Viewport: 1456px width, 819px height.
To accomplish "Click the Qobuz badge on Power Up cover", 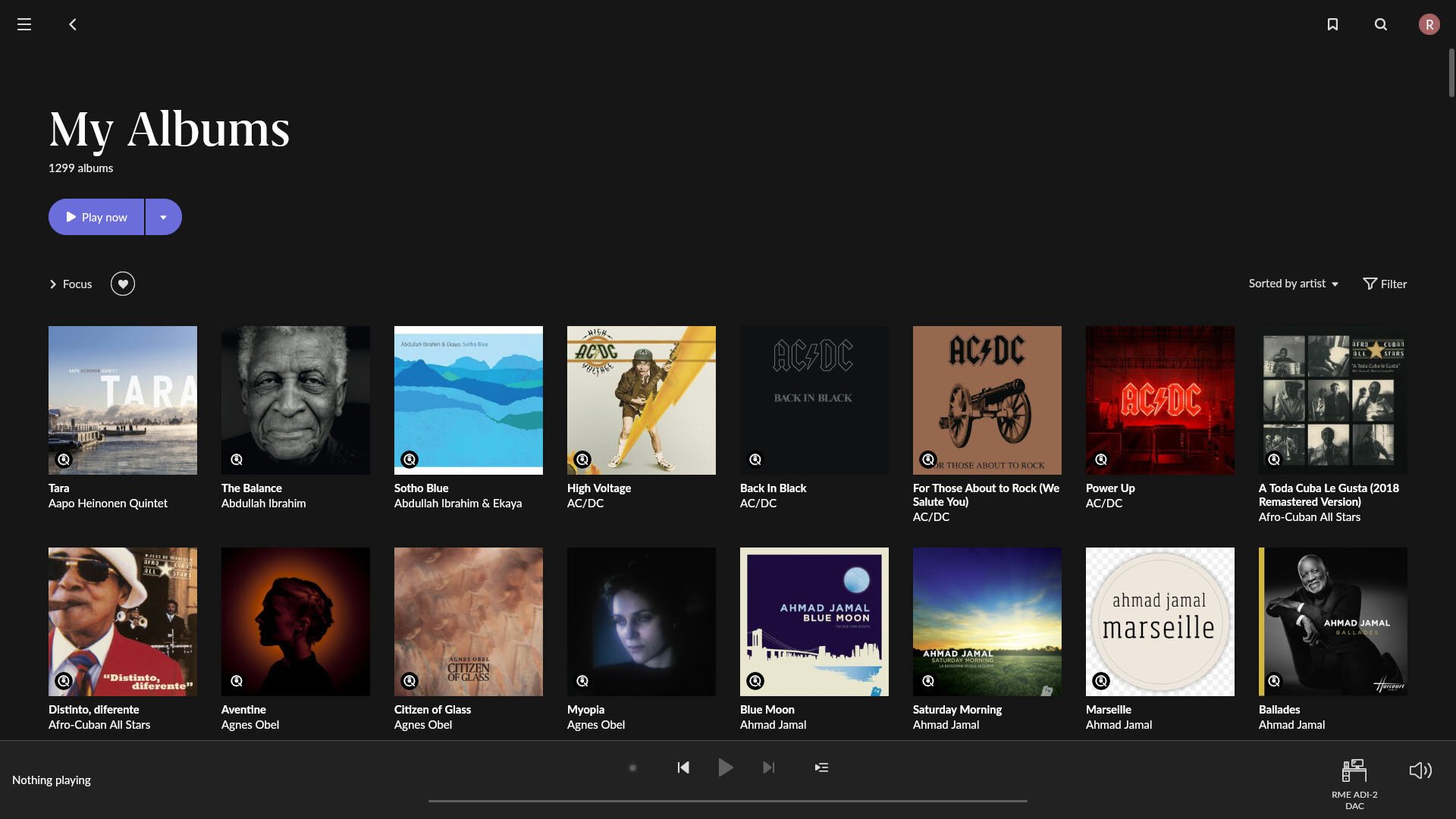I will 1101,459.
